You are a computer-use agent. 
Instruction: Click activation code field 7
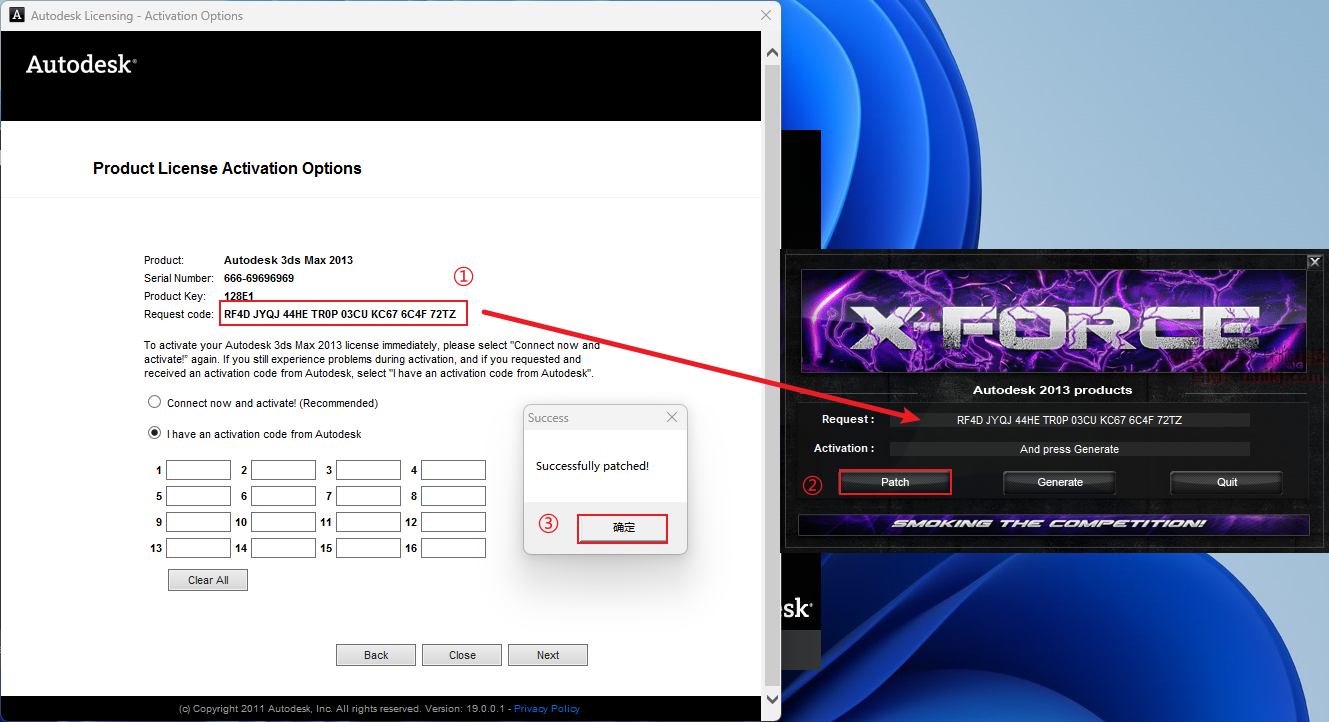click(x=368, y=496)
